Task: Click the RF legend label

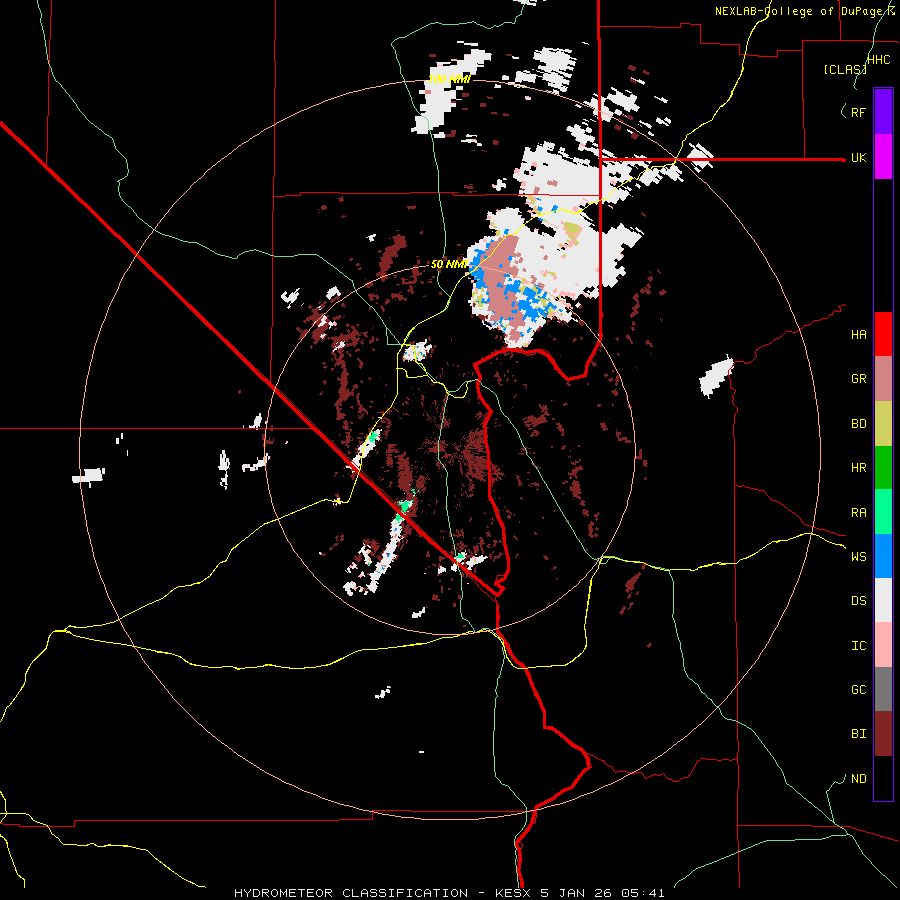Action: pos(858,112)
